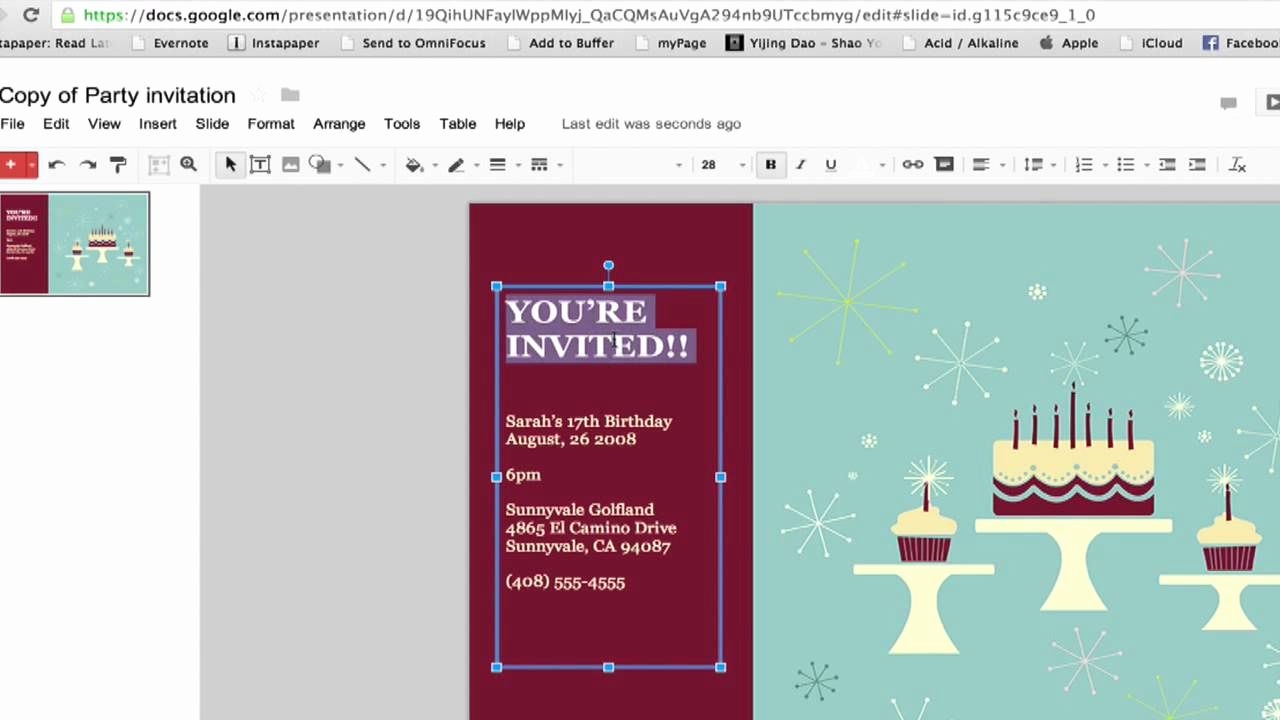Click the Add to Buffer bookmark
This screenshot has height=720, width=1280.
coord(571,43)
